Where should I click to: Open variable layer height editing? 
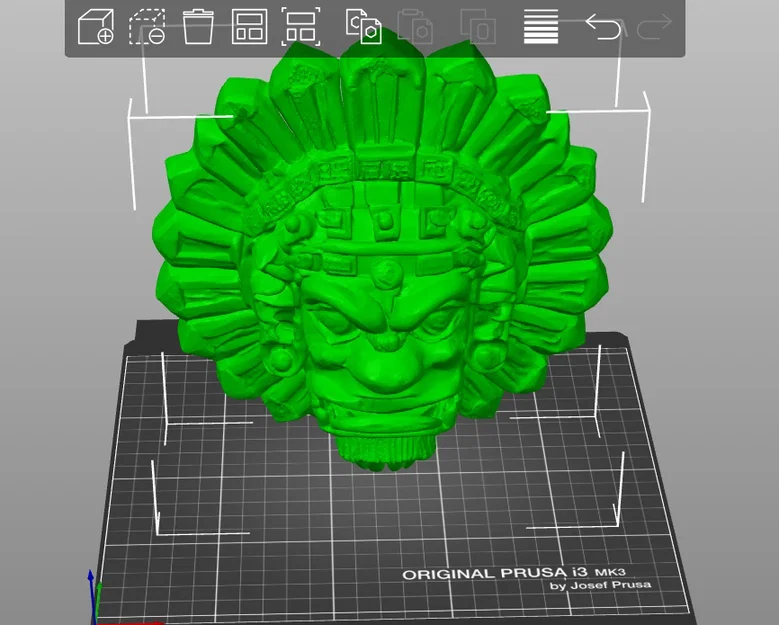click(541, 27)
